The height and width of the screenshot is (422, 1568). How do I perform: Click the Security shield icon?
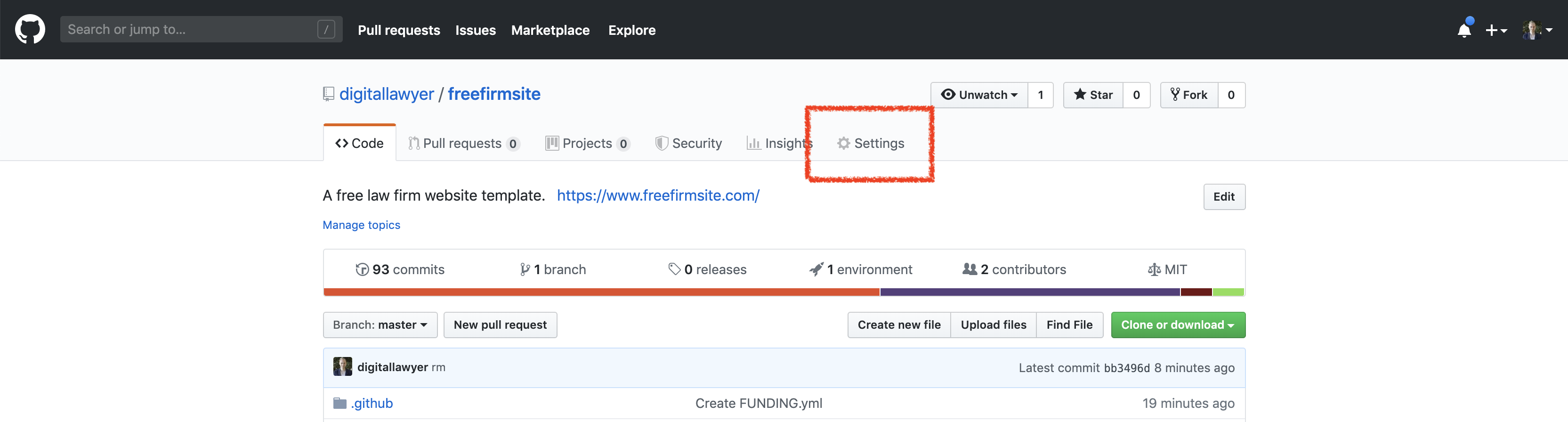[x=662, y=143]
